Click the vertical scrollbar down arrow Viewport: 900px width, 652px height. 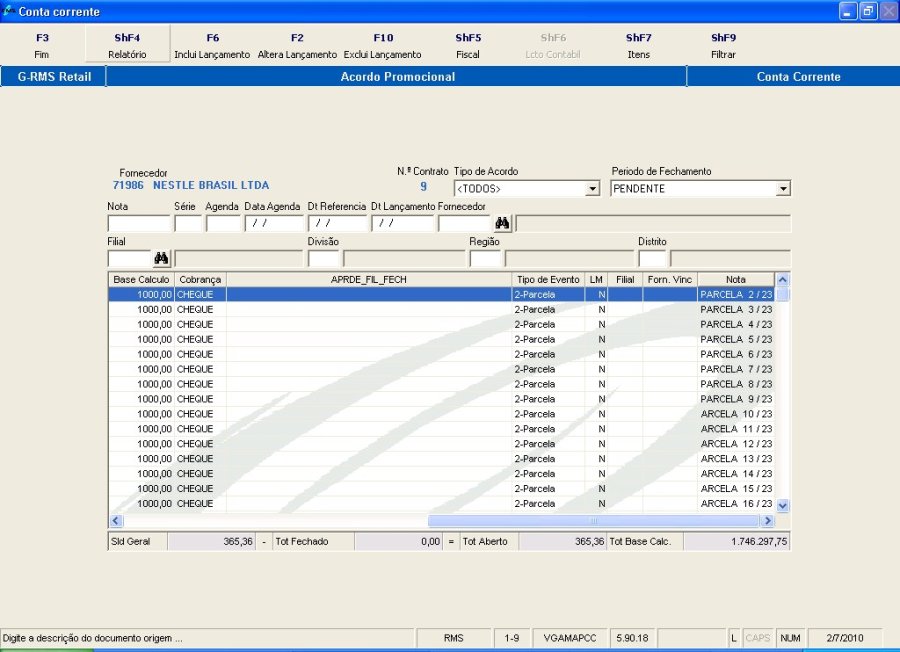(x=782, y=506)
